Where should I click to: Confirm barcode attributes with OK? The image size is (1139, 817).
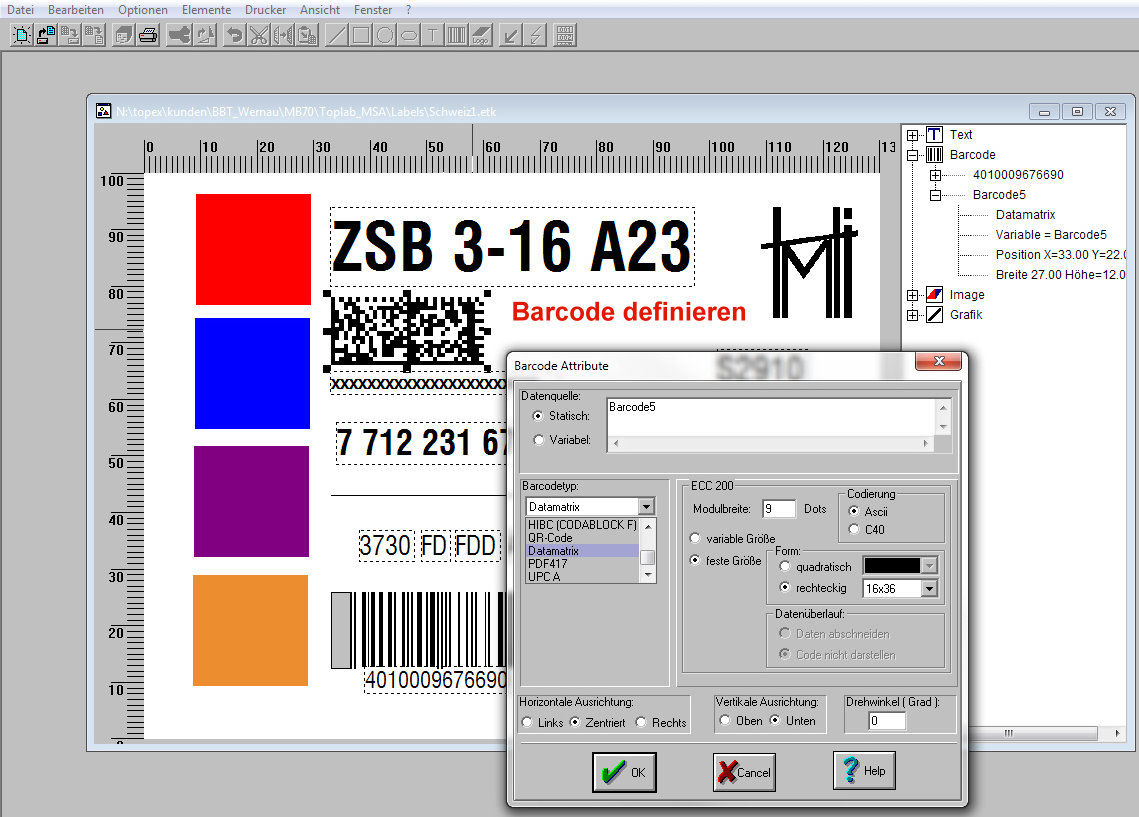pyautogui.click(x=624, y=772)
